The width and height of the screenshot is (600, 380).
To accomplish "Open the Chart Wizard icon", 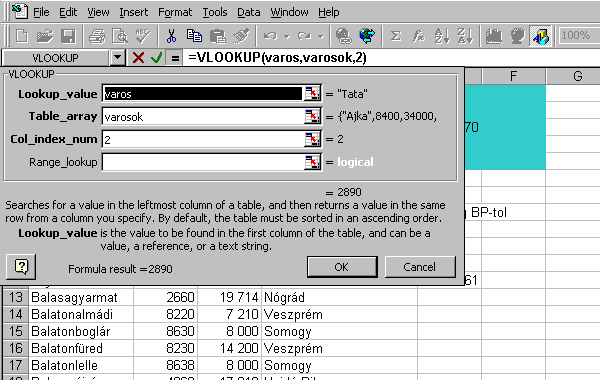I will click(494, 36).
